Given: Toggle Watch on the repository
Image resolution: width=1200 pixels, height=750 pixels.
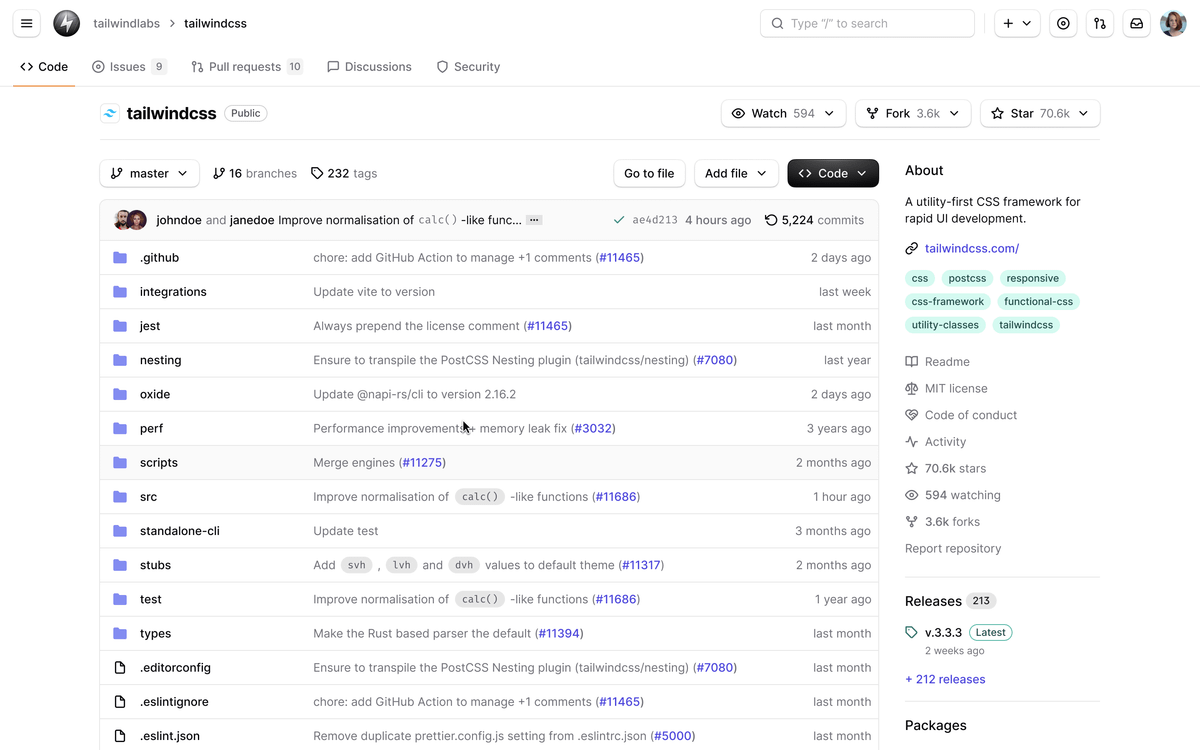Looking at the screenshot, I should tap(772, 114).
